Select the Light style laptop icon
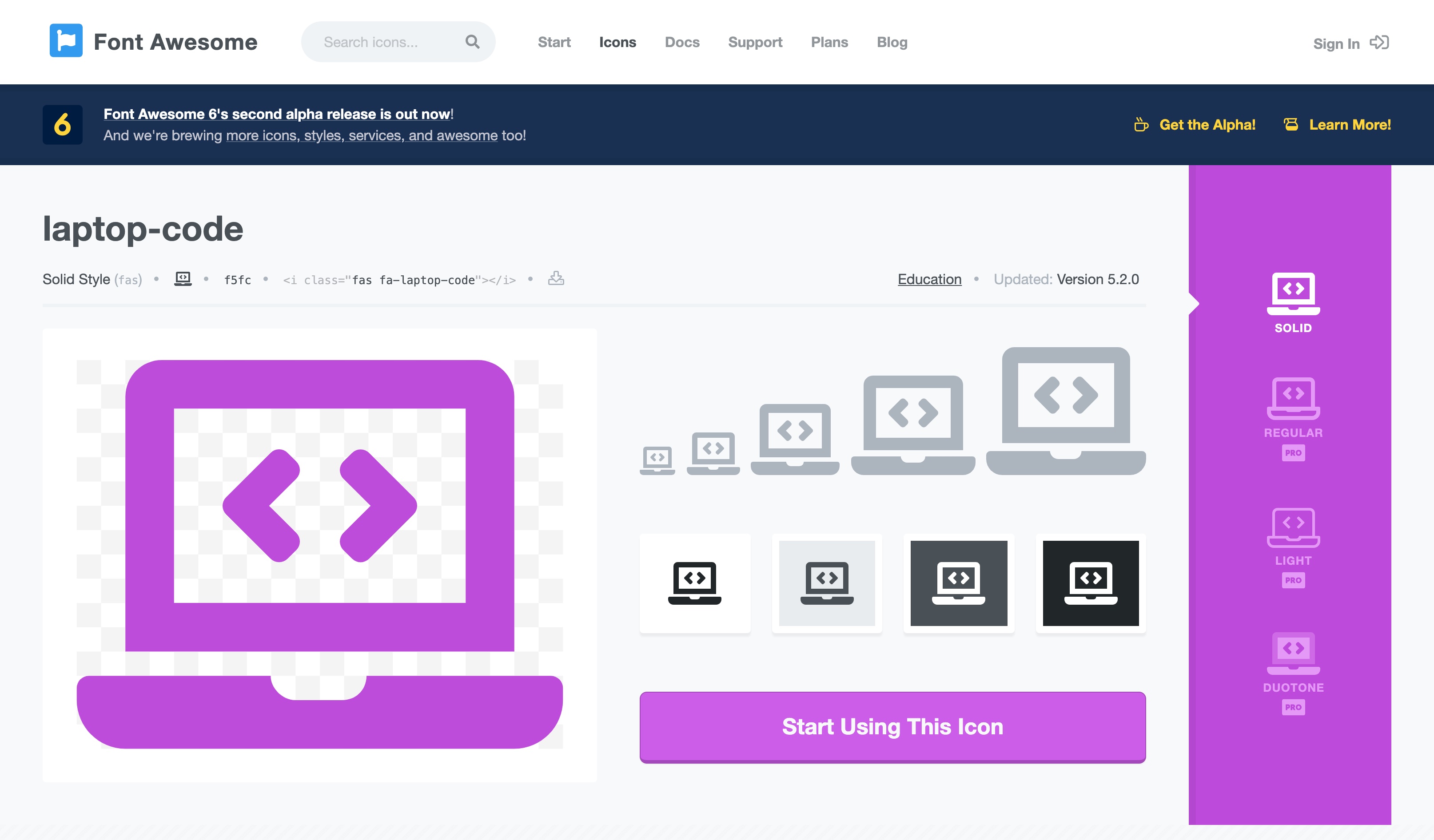Screen dimensions: 1434x840 coord(1293,528)
